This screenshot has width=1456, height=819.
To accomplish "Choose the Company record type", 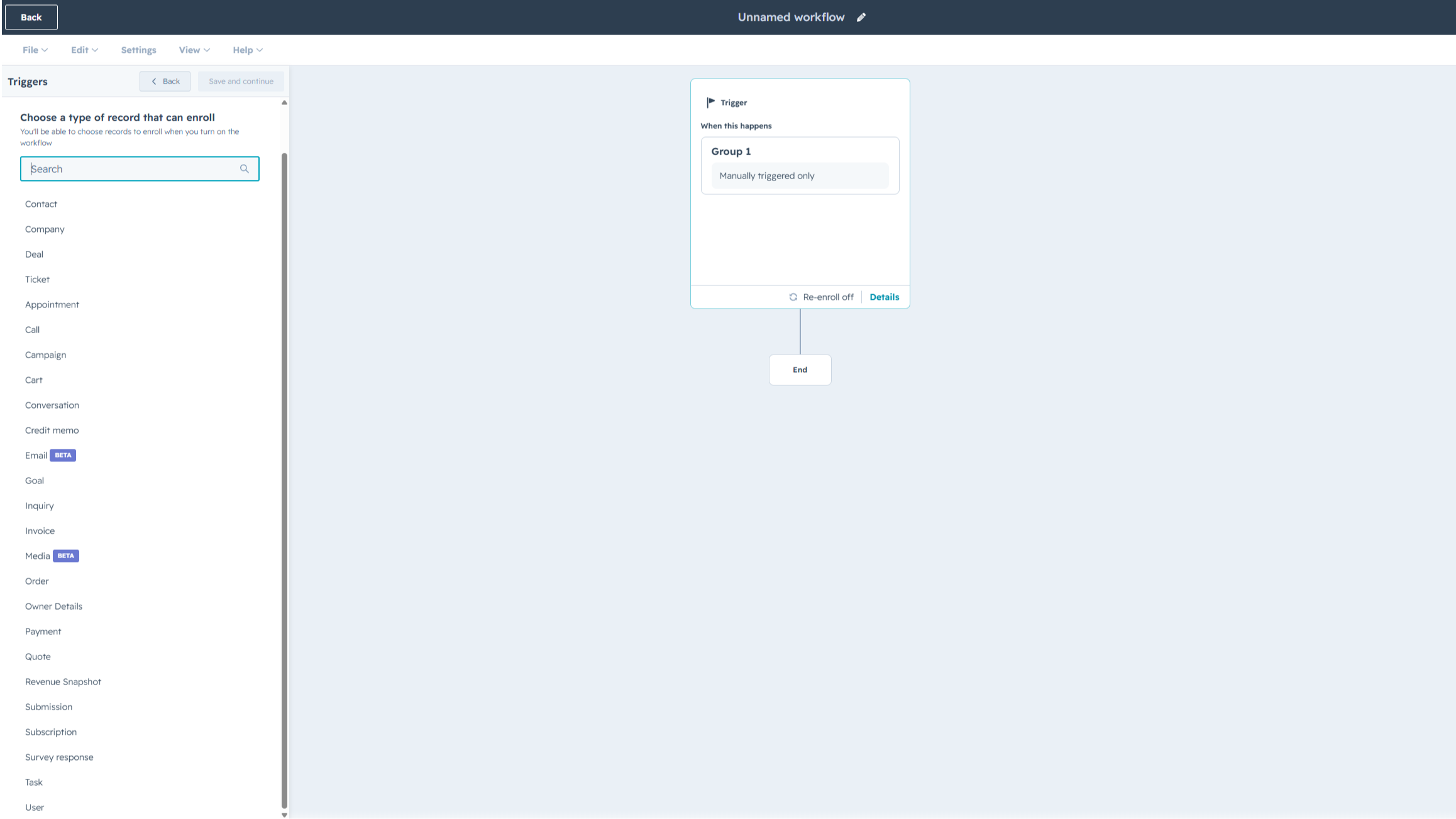I will pos(45,229).
